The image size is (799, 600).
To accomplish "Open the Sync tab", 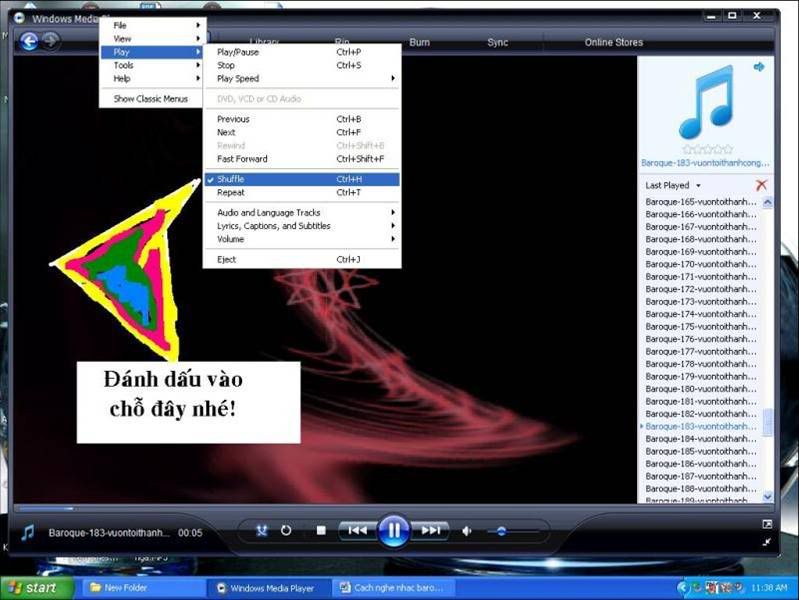I will point(497,42).
